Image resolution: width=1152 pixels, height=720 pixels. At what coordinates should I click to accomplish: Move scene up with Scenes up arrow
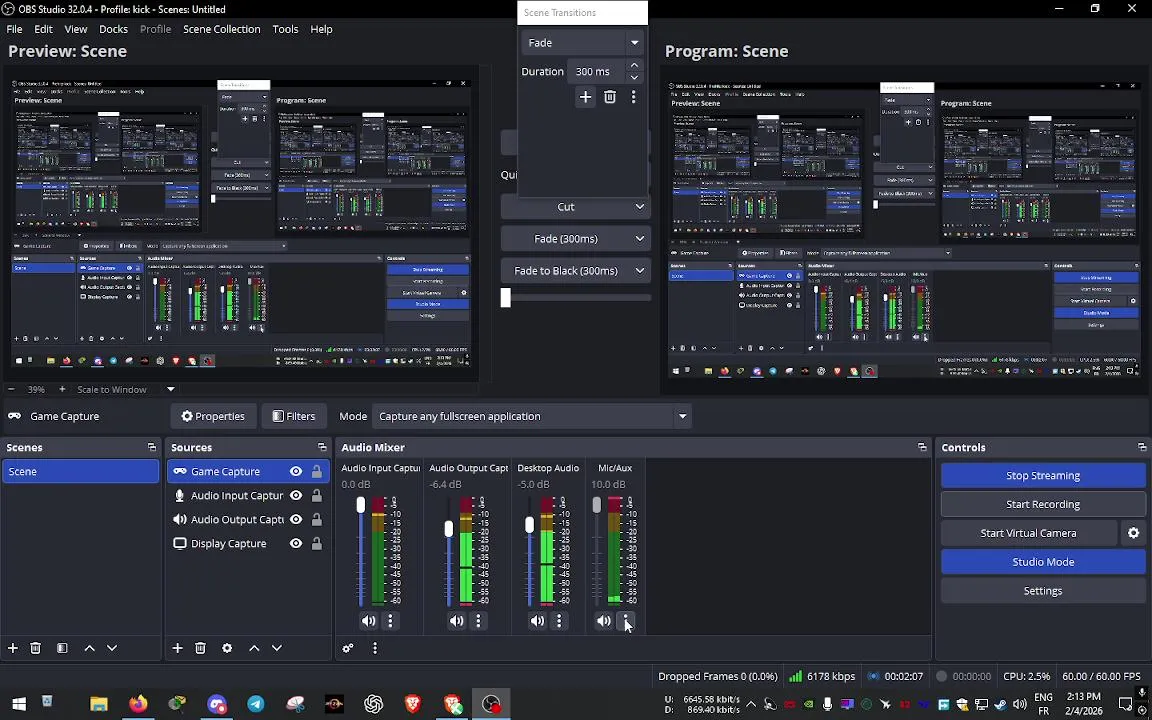pos(90,648)
